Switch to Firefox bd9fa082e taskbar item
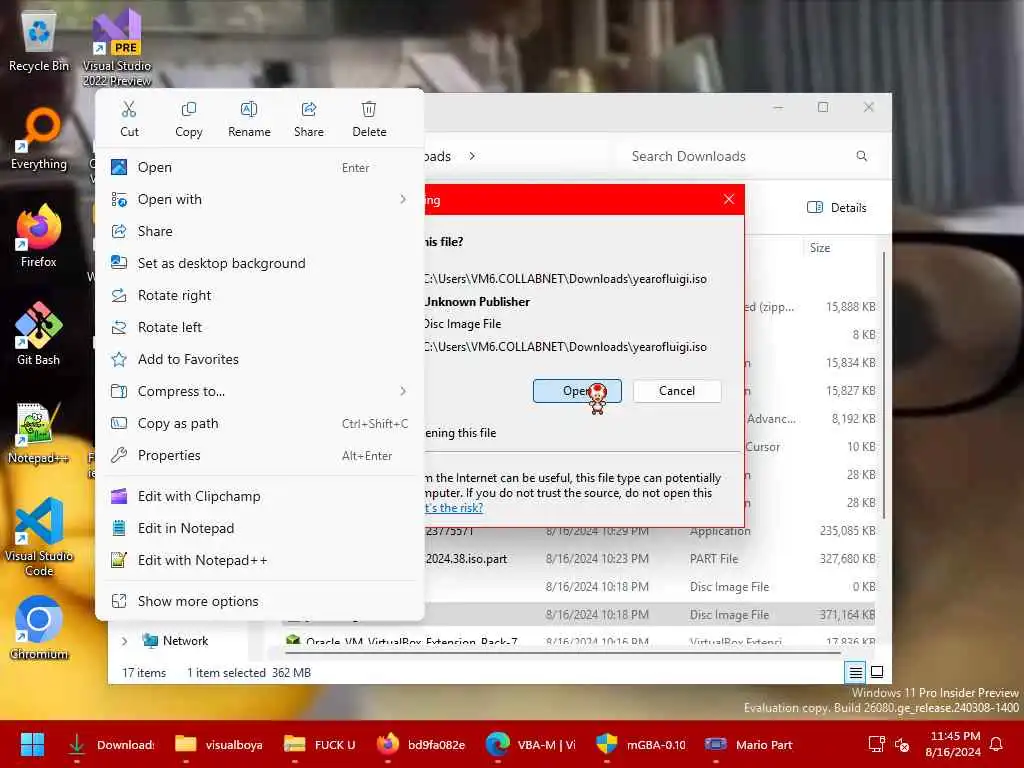Screen dimensions: 1024x768 tap(421, 744)
